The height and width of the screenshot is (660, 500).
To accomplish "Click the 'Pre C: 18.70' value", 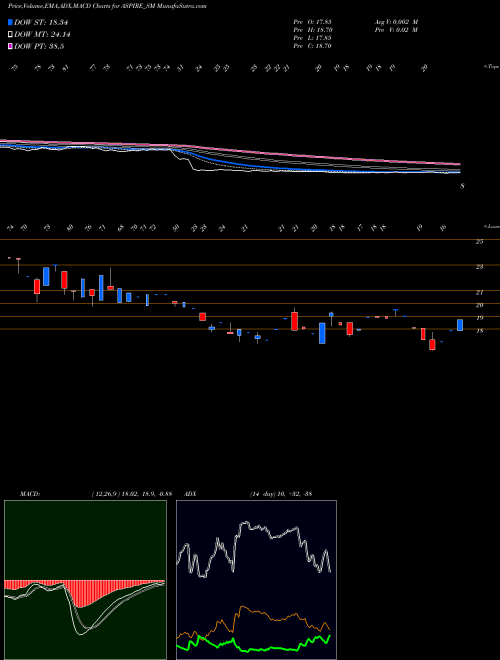I will pos(312,46).
